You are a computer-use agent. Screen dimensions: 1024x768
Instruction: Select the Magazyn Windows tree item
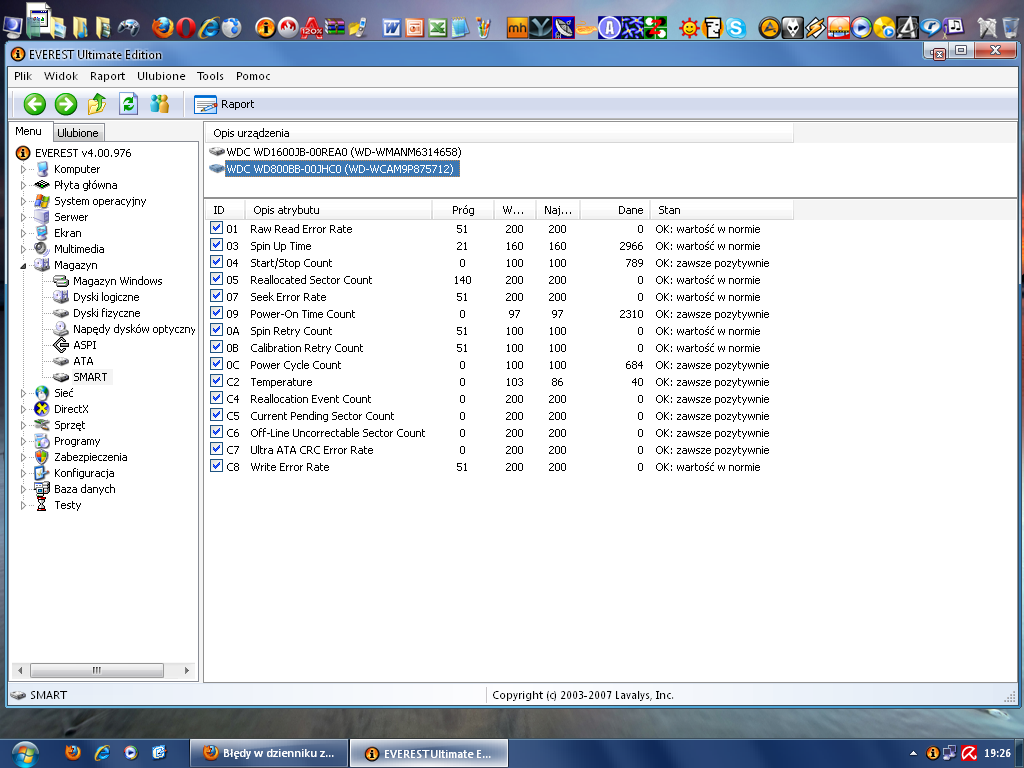point(118,281)
